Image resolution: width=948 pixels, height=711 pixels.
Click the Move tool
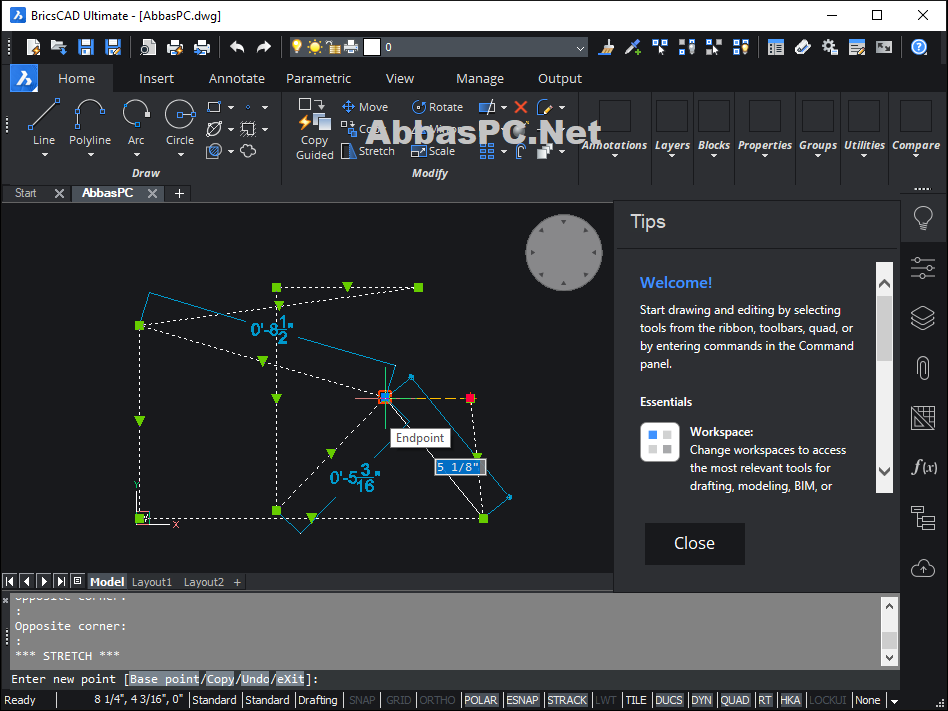click(365, 107)
